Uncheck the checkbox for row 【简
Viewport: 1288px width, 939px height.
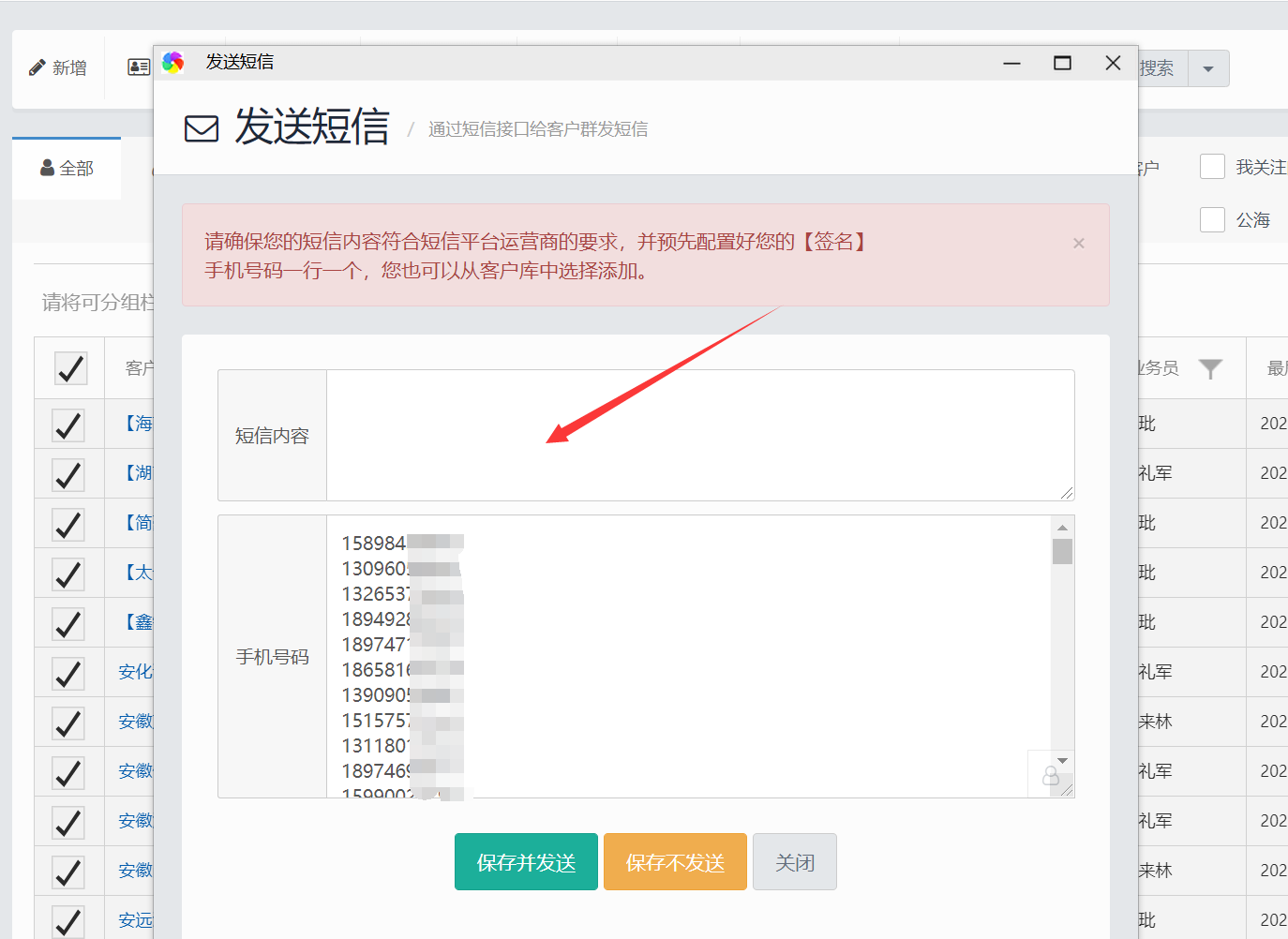pyautogui.click(x=68, y=524)
